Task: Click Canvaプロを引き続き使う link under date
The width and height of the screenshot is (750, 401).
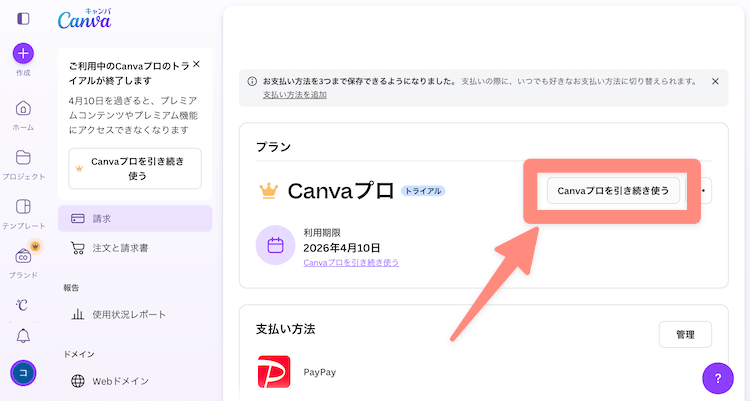Action: point(351,263)
